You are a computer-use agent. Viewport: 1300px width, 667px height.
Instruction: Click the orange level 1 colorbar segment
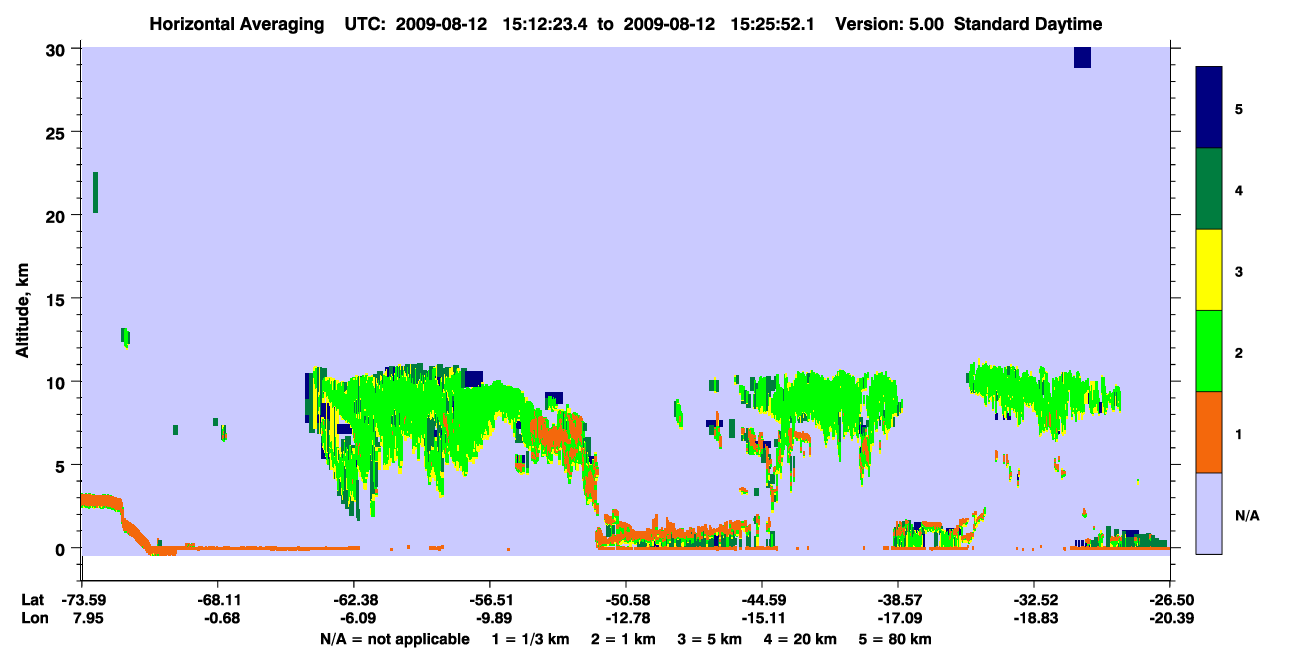click(1209, 432)
